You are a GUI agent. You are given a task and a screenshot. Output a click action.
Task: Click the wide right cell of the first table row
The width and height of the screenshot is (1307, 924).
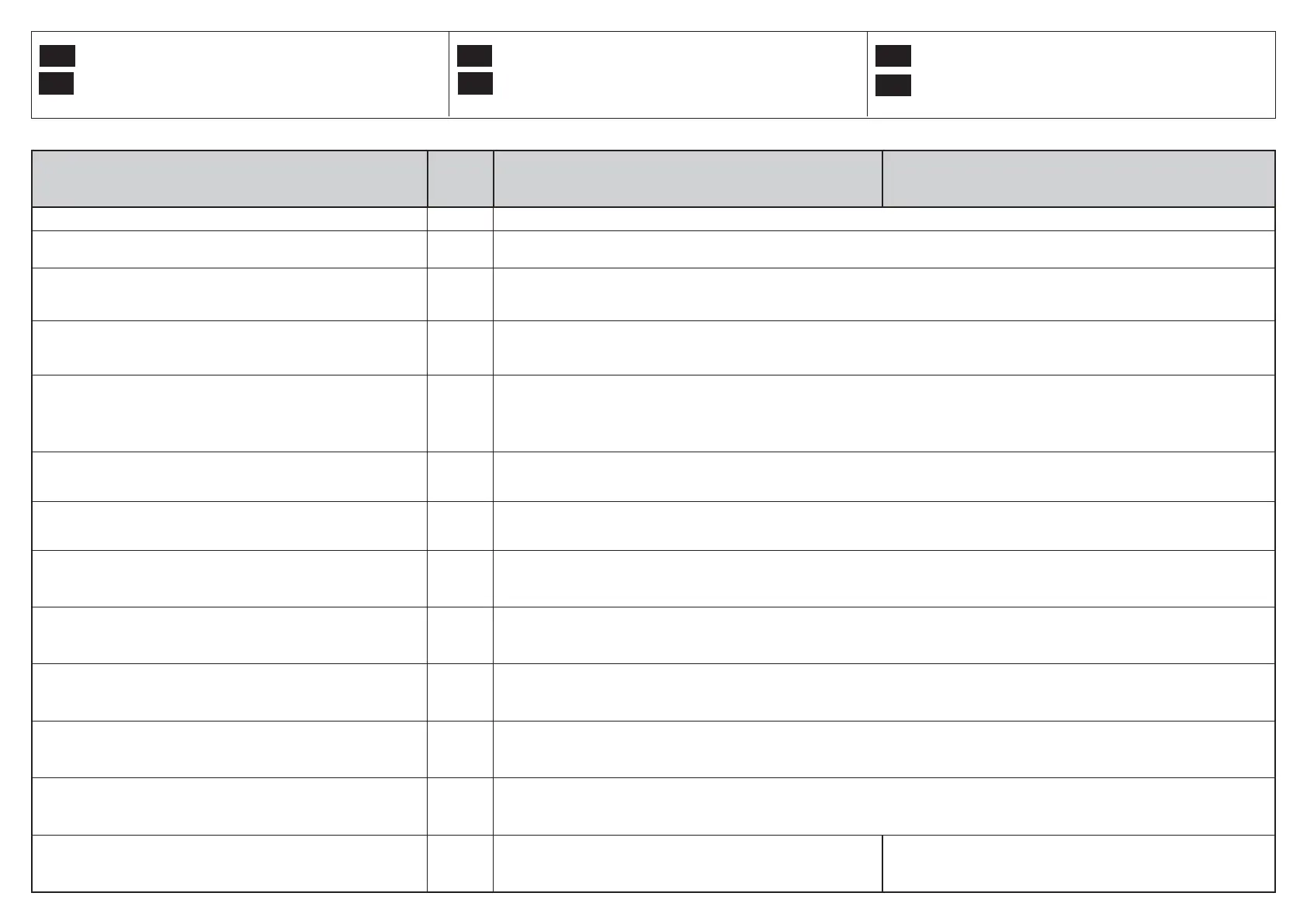coord(884,219)
